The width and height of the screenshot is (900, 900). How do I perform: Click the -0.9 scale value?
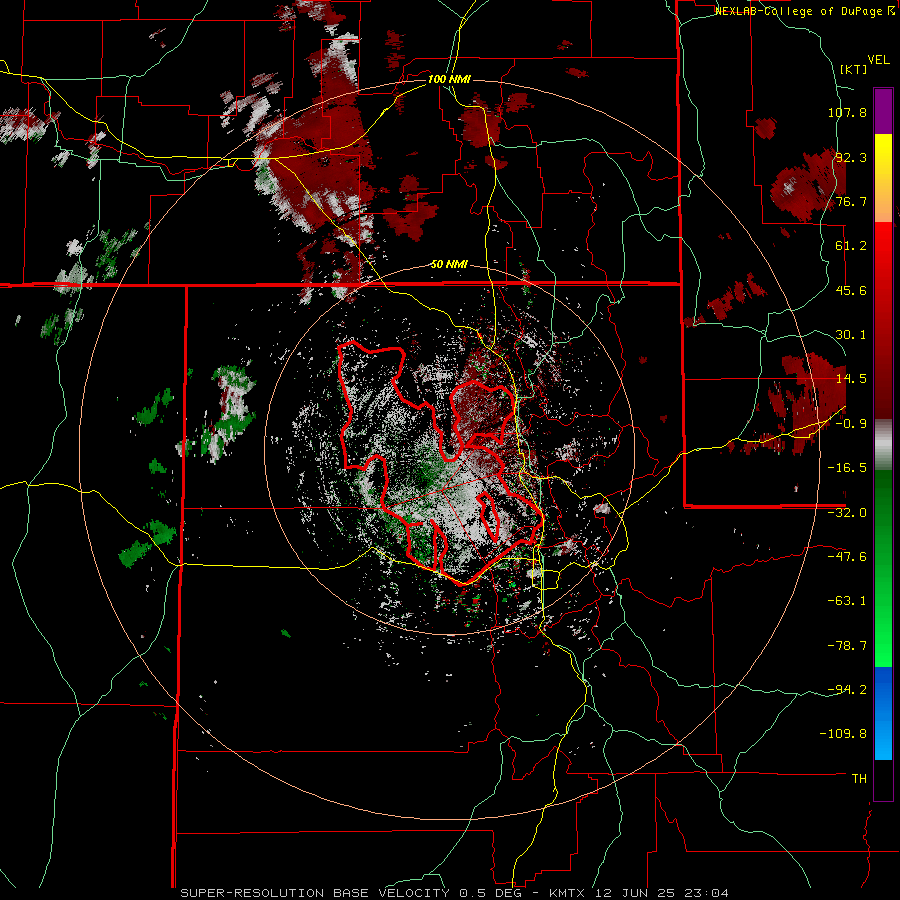point(851,424)
